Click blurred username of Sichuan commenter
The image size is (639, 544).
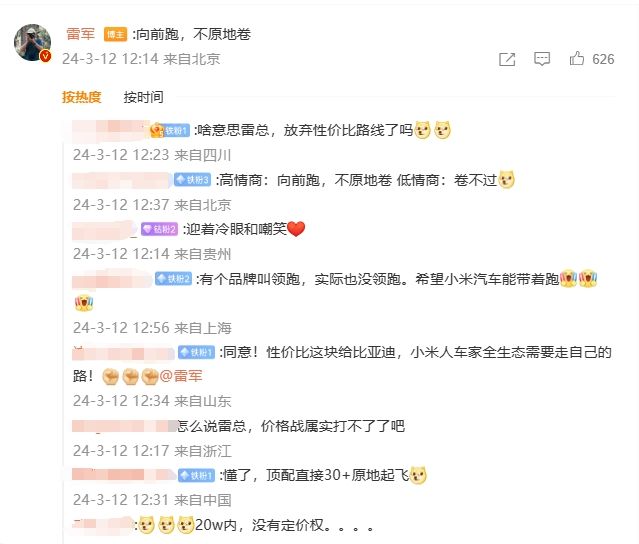111,130
